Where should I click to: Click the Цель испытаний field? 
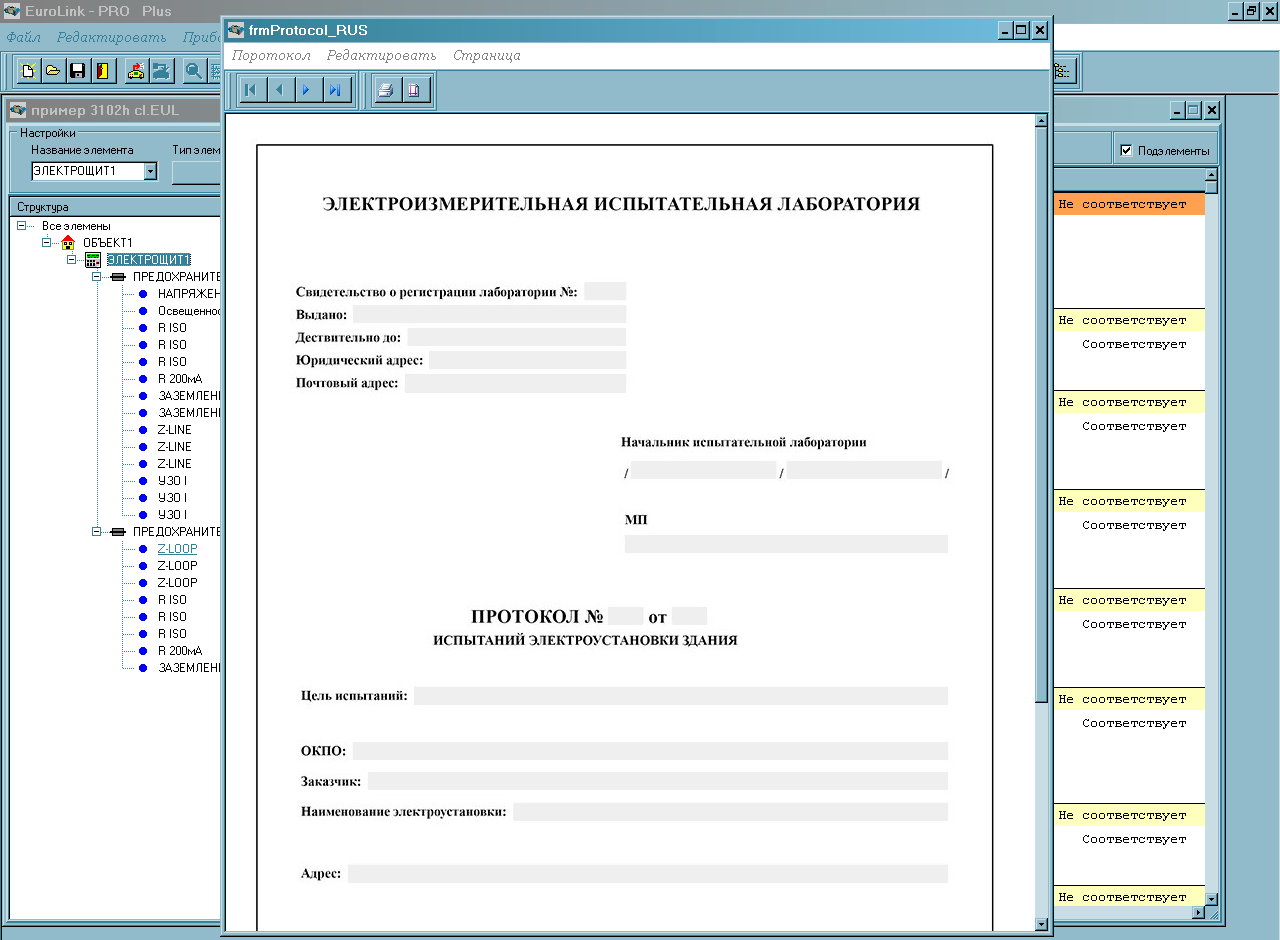[x=681, y=696]
